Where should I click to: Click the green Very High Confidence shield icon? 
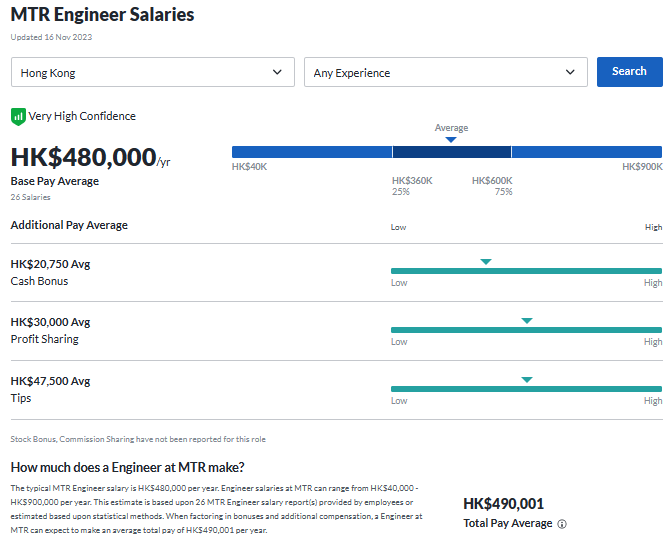click(18, 117)
